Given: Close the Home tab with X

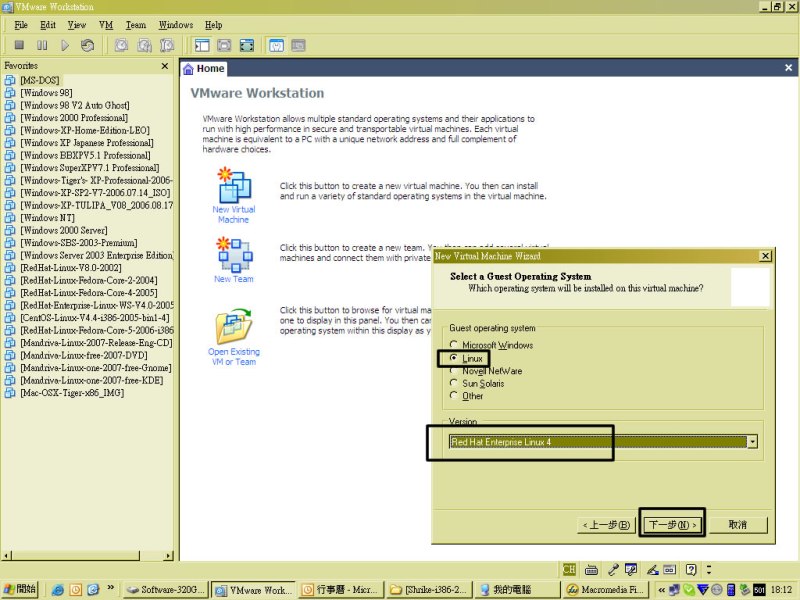Looking at the screenshot, I should (788, 67).
